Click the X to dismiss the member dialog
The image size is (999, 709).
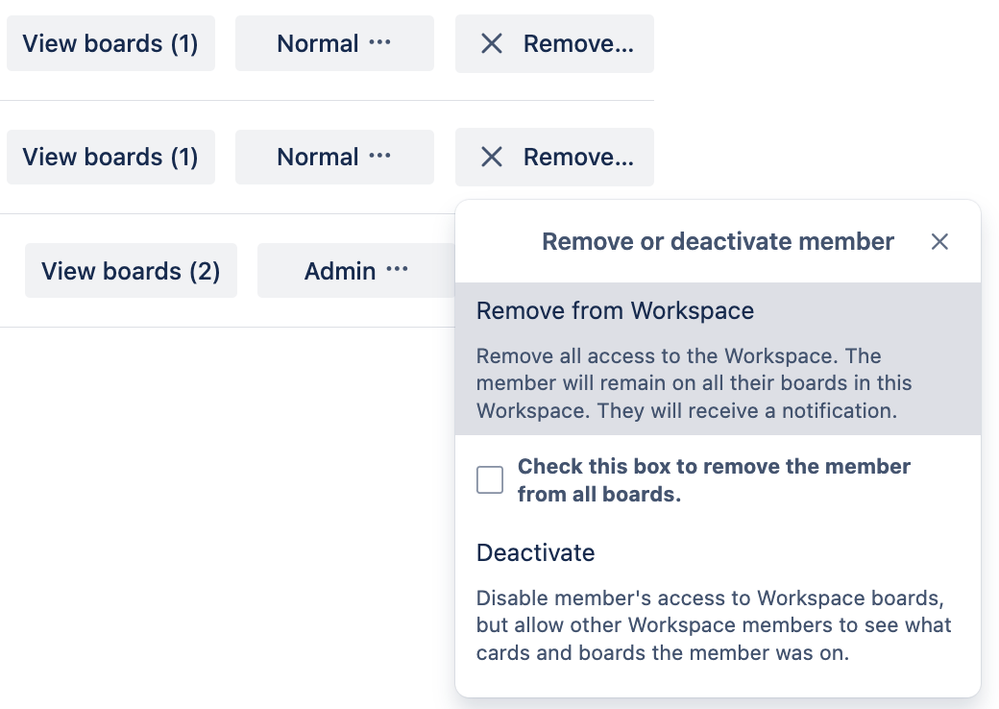tap(940, 241)
